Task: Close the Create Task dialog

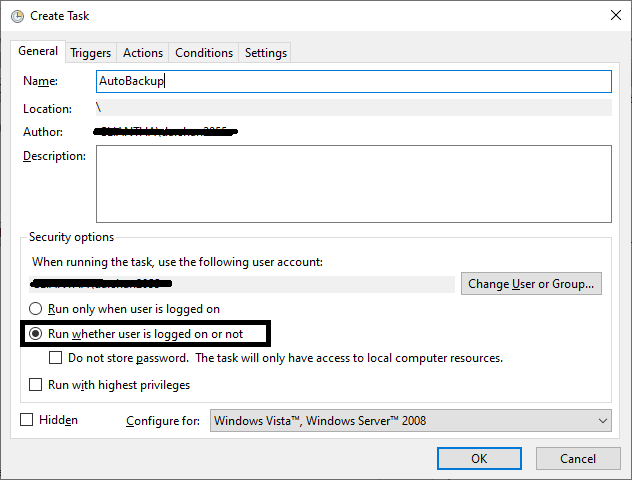Action: click(x=611, y=15)
